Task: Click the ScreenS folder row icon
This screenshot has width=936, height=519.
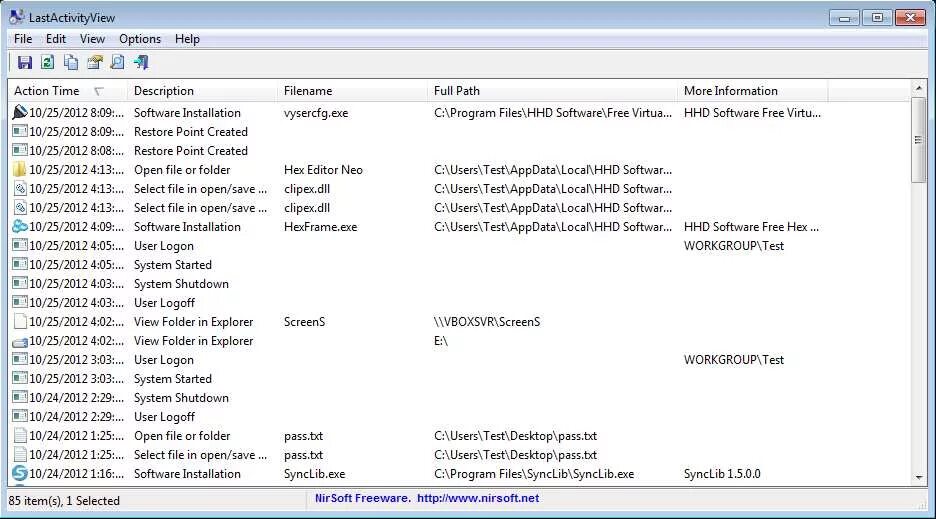Action: point(20,322)
